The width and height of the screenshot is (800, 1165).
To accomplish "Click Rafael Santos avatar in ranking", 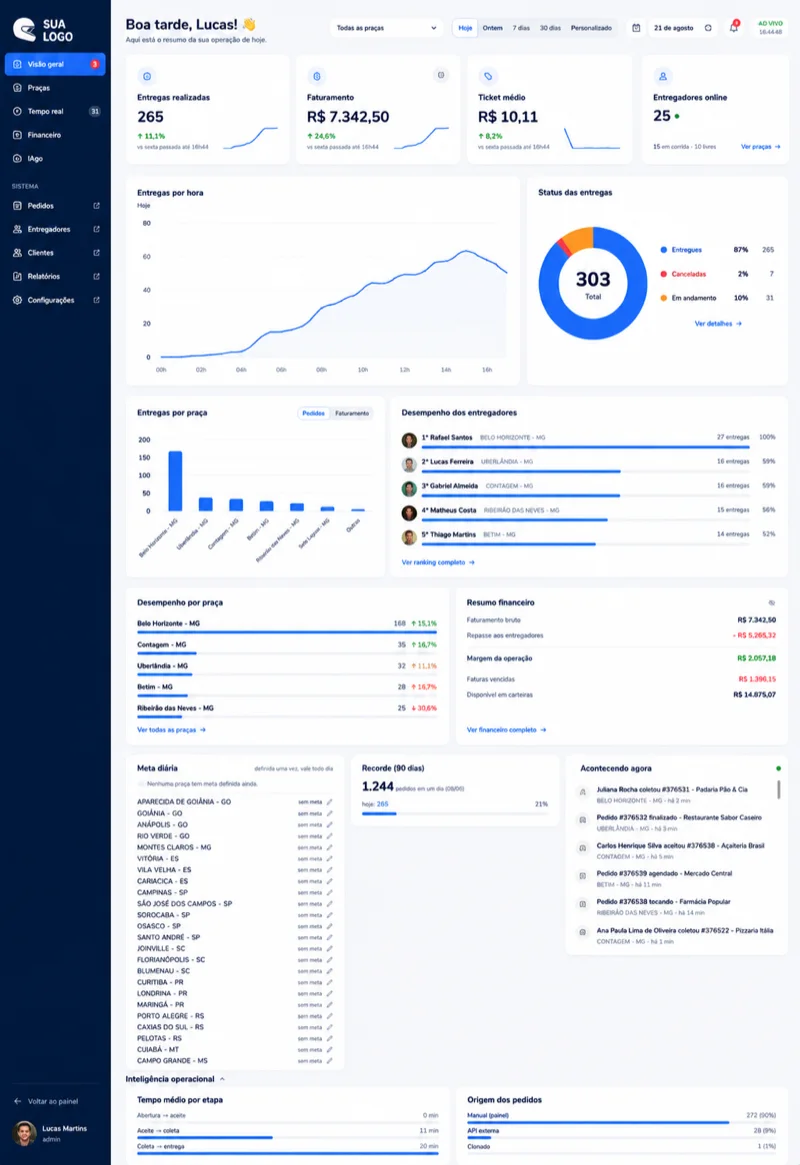I will pyautogui.click(x=409, y=440).
